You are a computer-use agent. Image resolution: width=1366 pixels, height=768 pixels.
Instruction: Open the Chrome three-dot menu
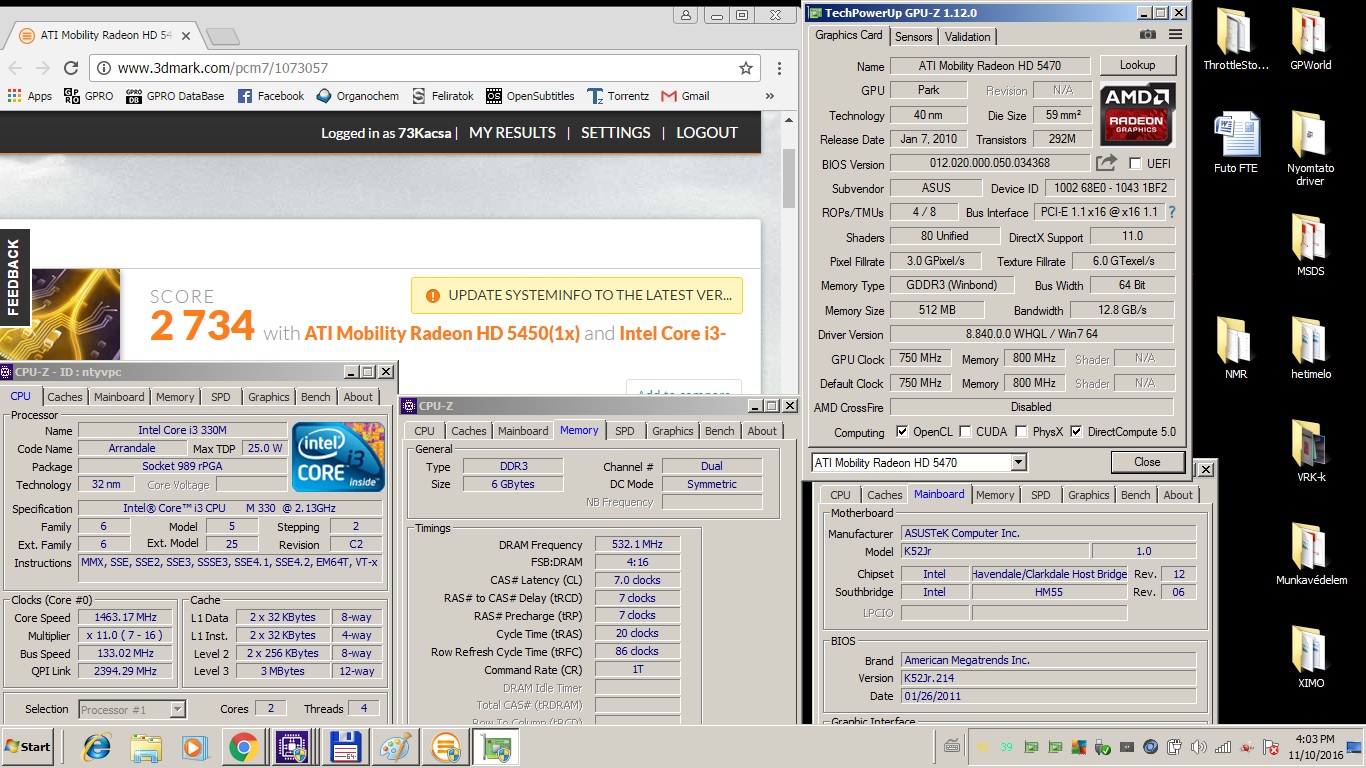pos(779,68)
